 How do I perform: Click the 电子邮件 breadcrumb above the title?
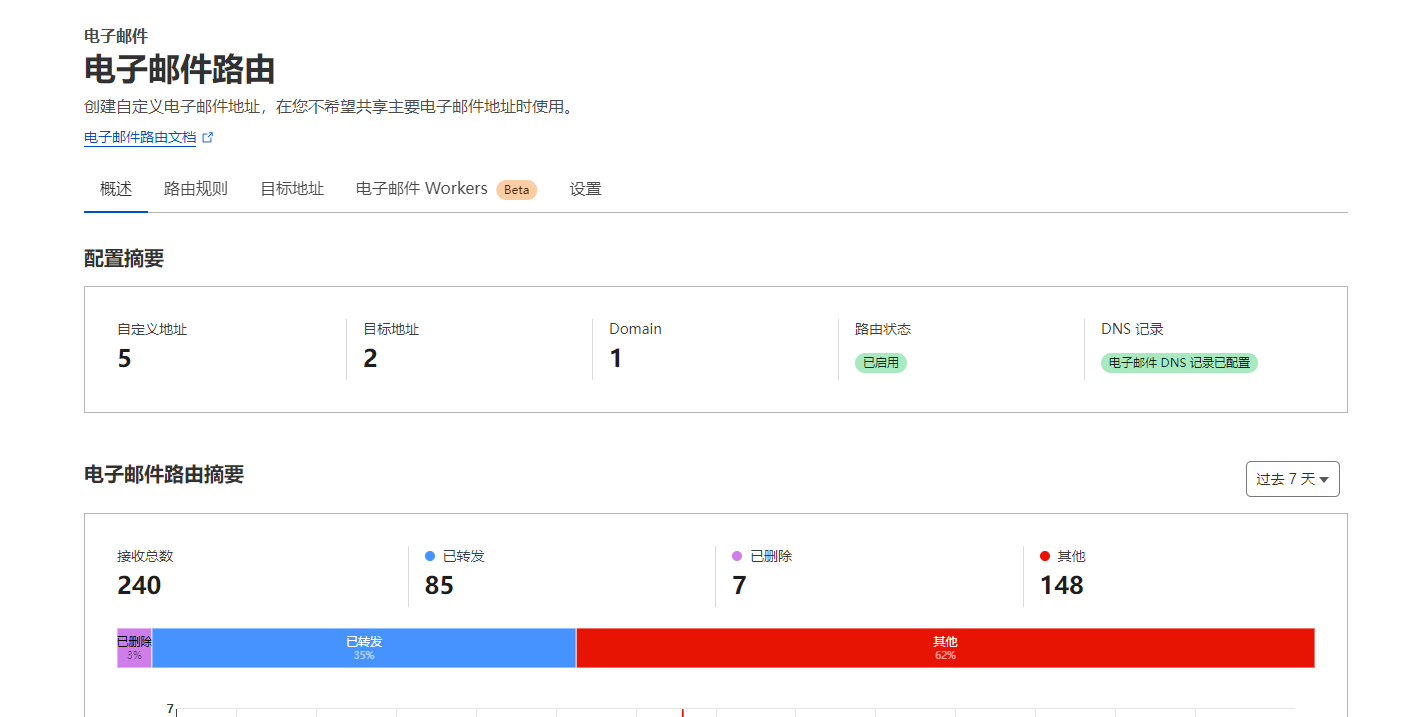[x=116, y=36]
